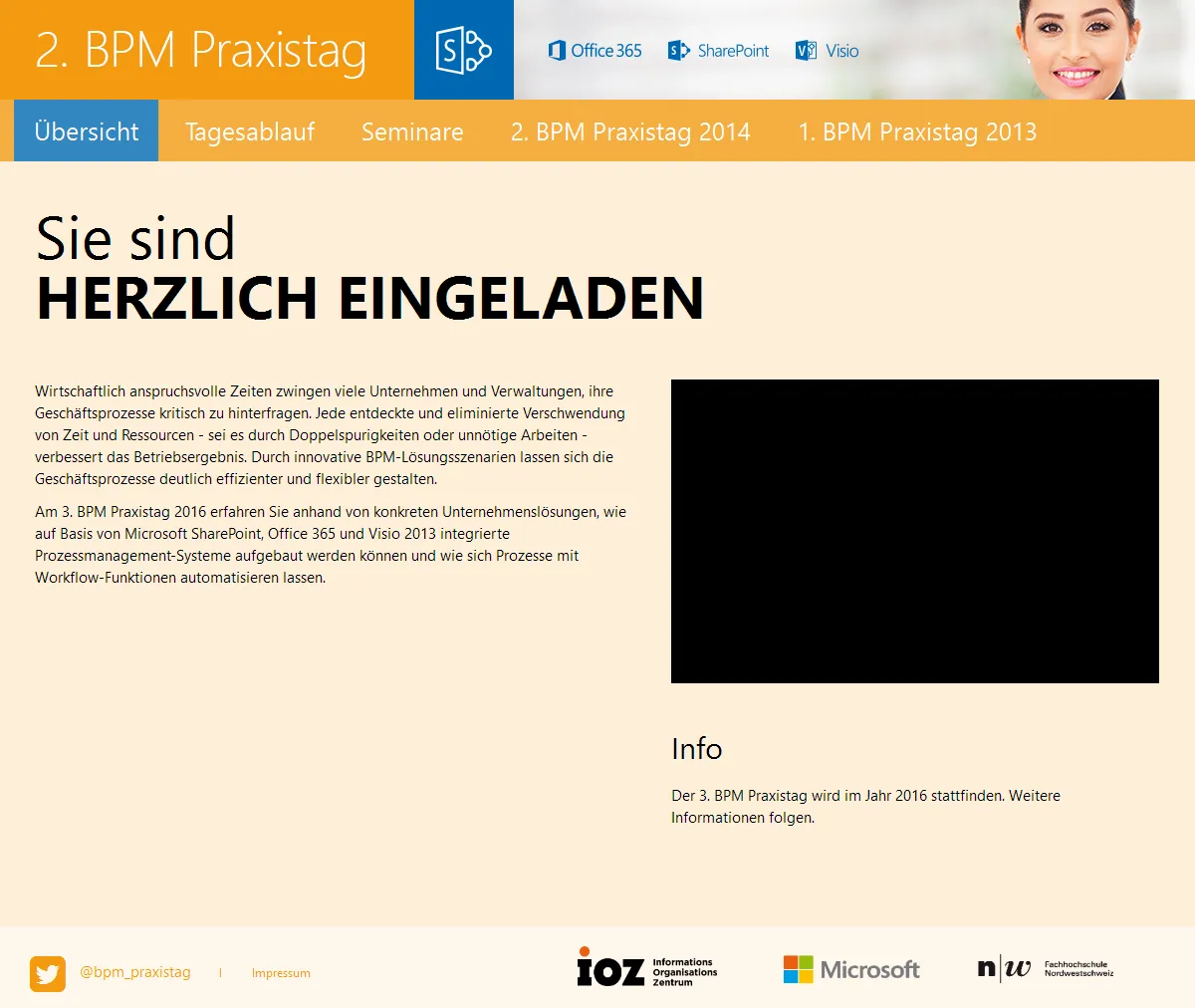The height and width of the screenshot is (1008, 1195).
Task: Go to 1. BPM Praxistag 2013 tab
Action: pyautogui.click(x=917, y=131)
